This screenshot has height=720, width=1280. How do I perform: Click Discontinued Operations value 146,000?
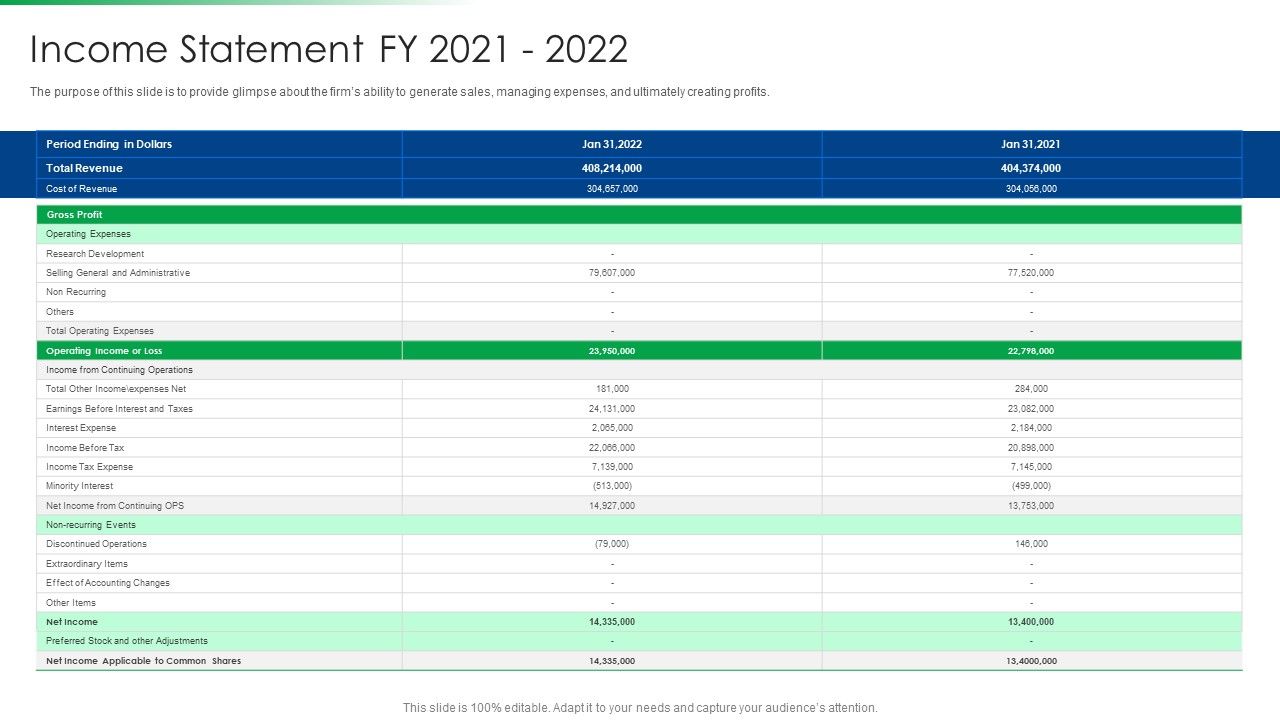1031,544
